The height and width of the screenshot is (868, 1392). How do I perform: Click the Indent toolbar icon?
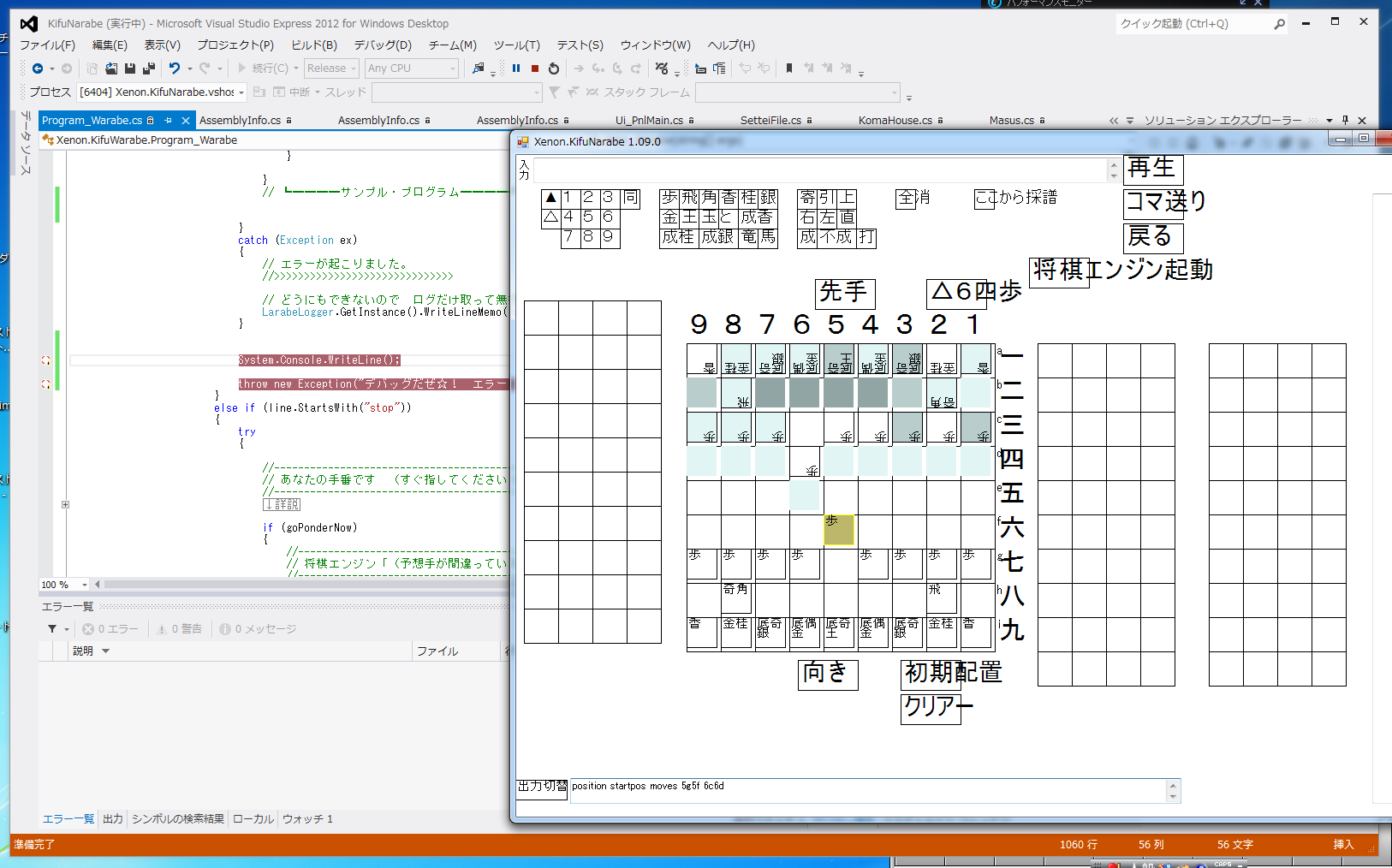718,68
